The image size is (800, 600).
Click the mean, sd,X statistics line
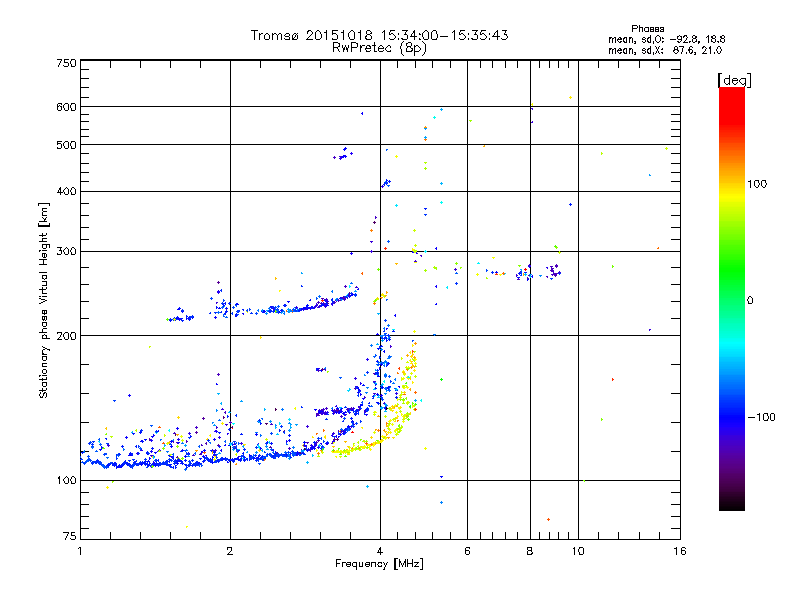click(x=665, y=50)
